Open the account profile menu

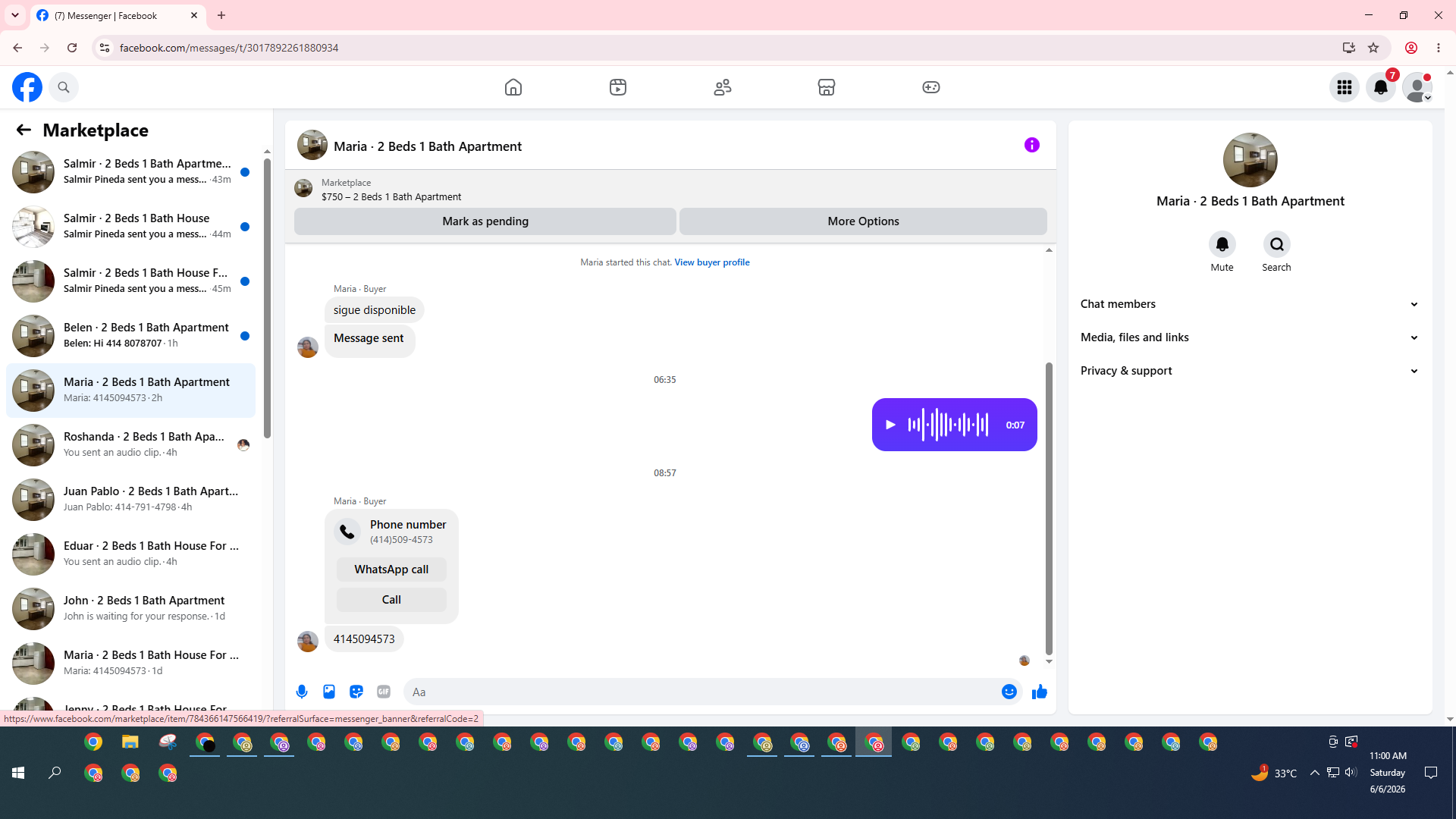click(x=1417, y=87)
